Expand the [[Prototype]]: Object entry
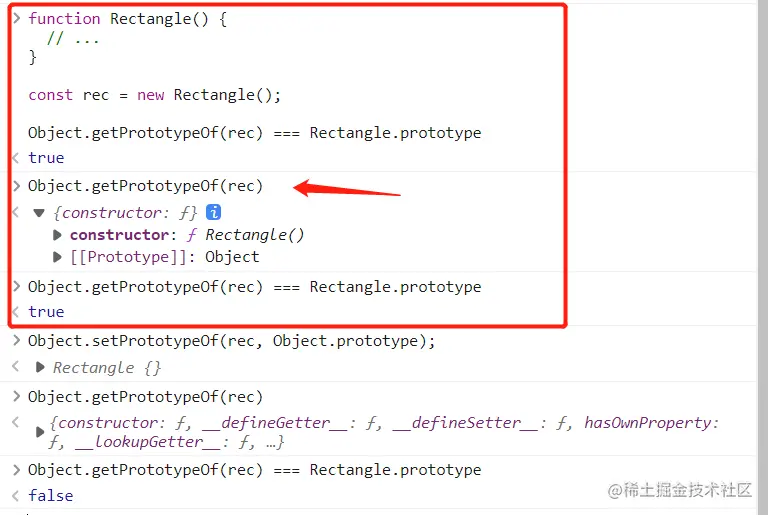Viewport: 768px width, 515px height. (58, 257)
